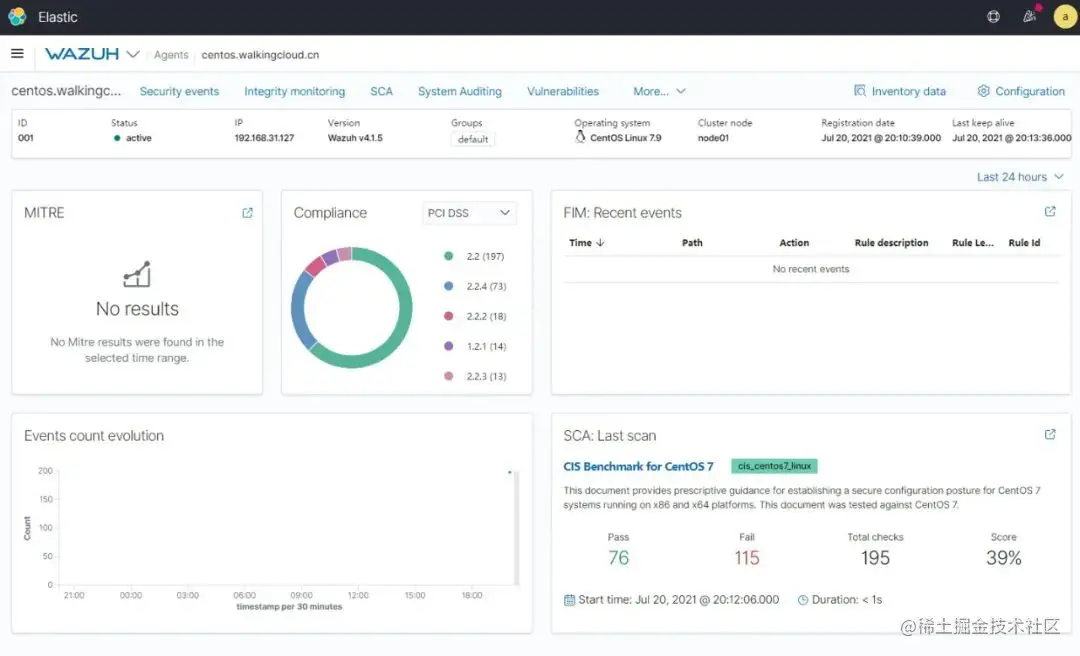Image resolution: width=1080 pixels, height=656 pixels.
Task: Click the Rule Id column header
Action: coord(1024,243)
